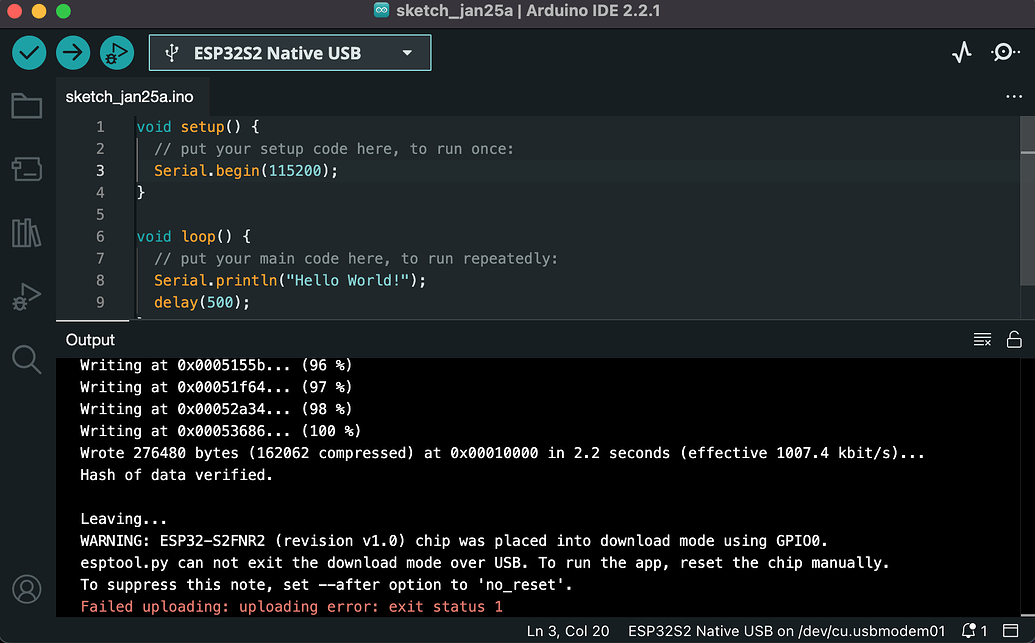Open the Serial Monitor
Image resolution: width=1035 pixels, height=643 pixels.
(x=1005, y=52)
